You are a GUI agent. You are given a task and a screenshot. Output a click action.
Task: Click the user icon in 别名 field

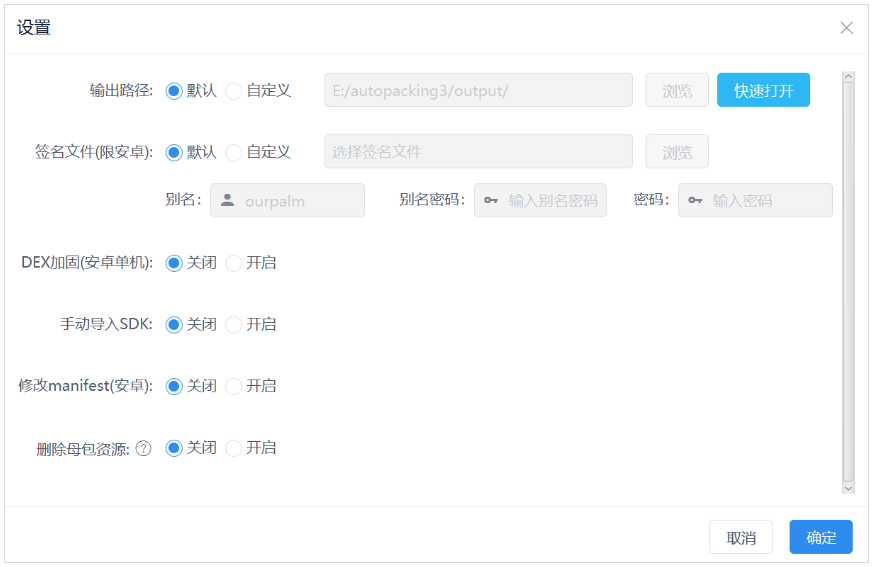point(227,200)
